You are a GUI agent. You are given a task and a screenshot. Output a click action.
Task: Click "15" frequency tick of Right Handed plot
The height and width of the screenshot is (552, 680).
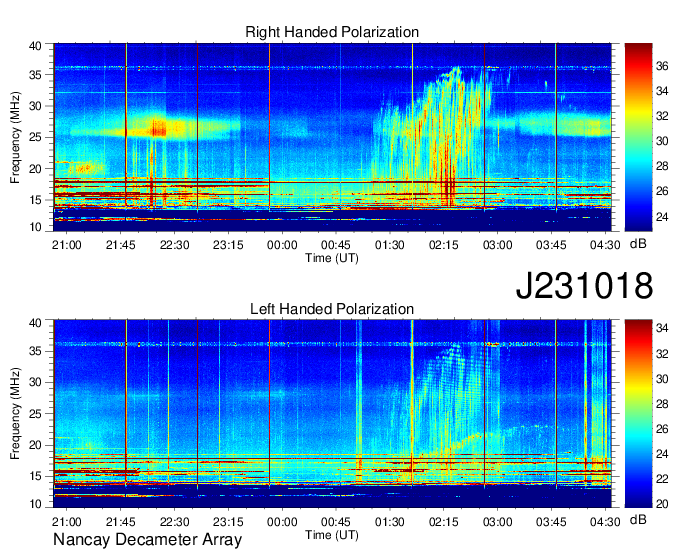[36, 200]
